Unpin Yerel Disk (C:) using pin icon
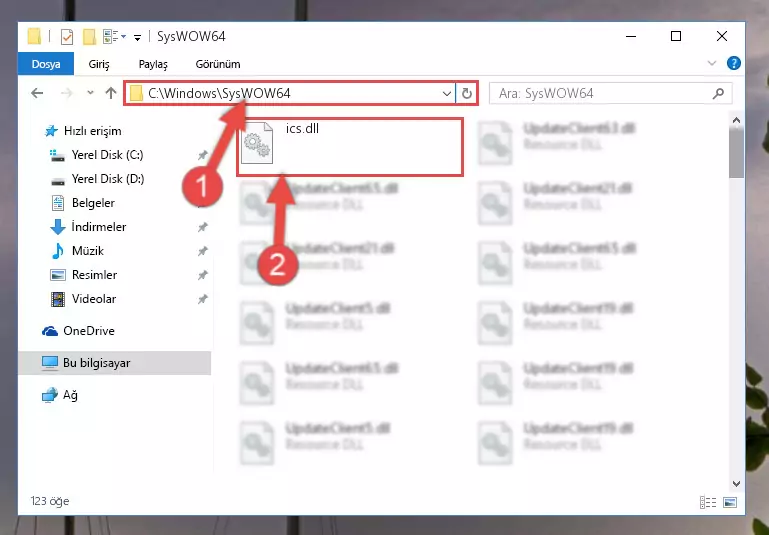Screen dimensions: 769x535 202,155
